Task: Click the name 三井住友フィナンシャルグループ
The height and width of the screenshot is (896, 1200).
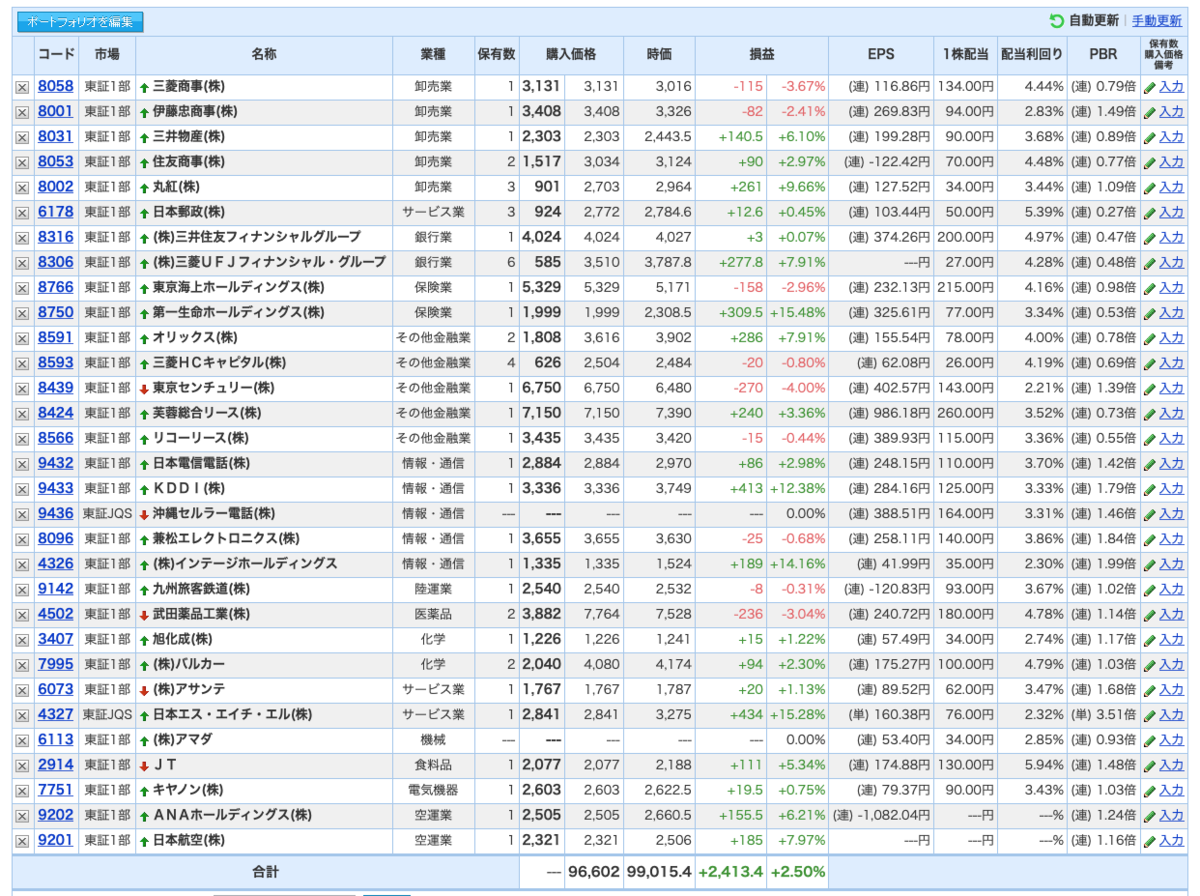Action: click(257, 237)
